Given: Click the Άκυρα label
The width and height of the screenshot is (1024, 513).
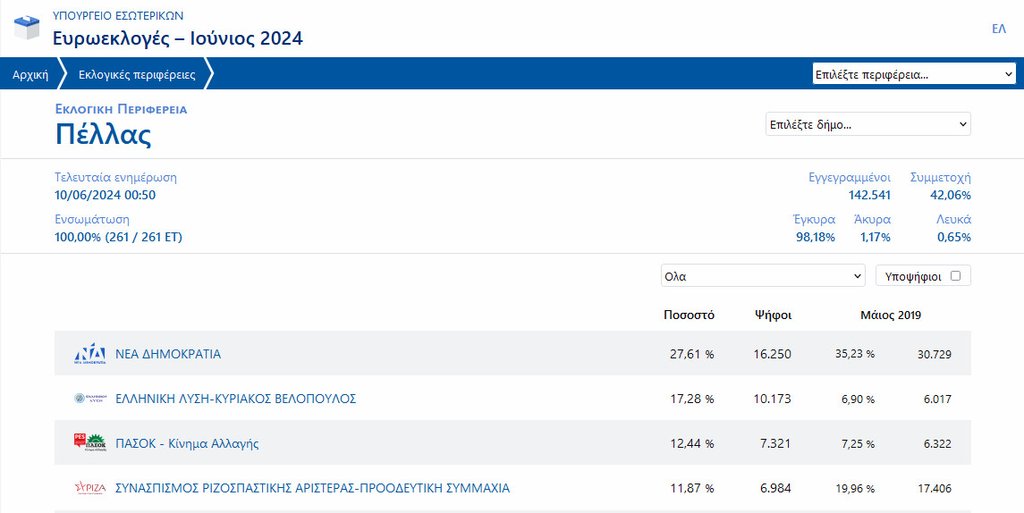Looking at the screenshot, I should pos(872,219).
